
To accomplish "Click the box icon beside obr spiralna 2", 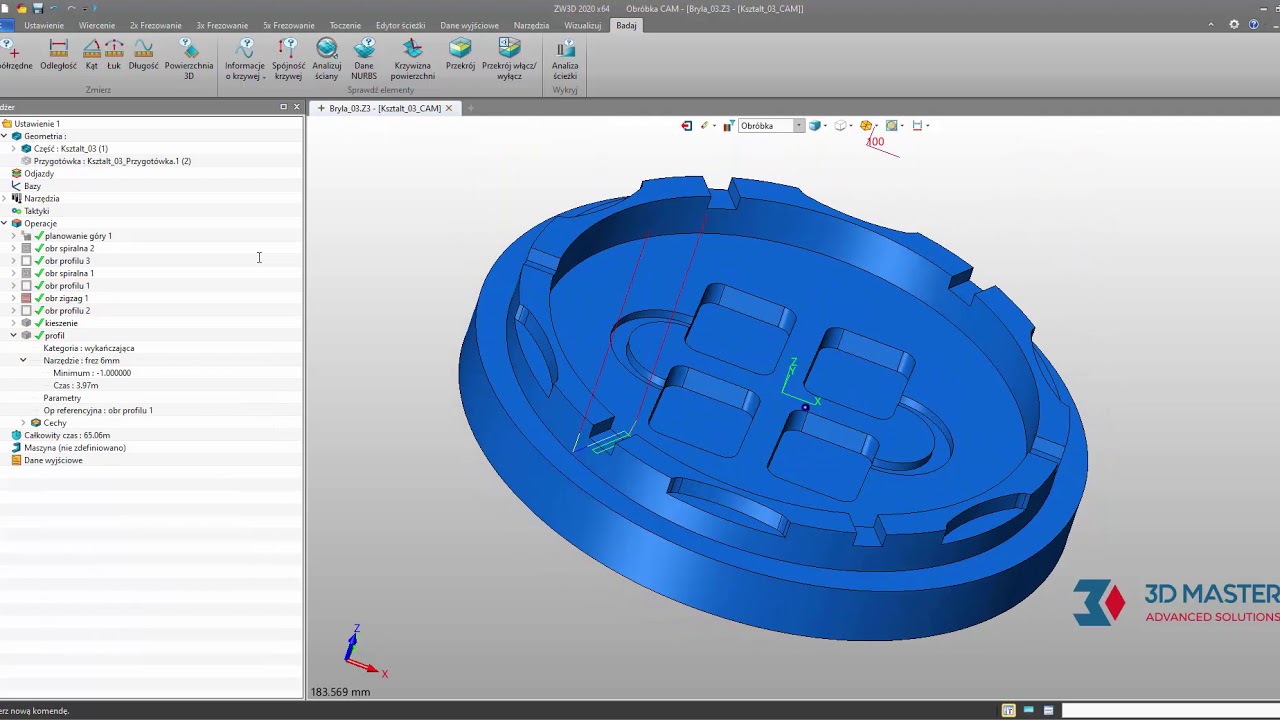I will click(x=27, y=249).
